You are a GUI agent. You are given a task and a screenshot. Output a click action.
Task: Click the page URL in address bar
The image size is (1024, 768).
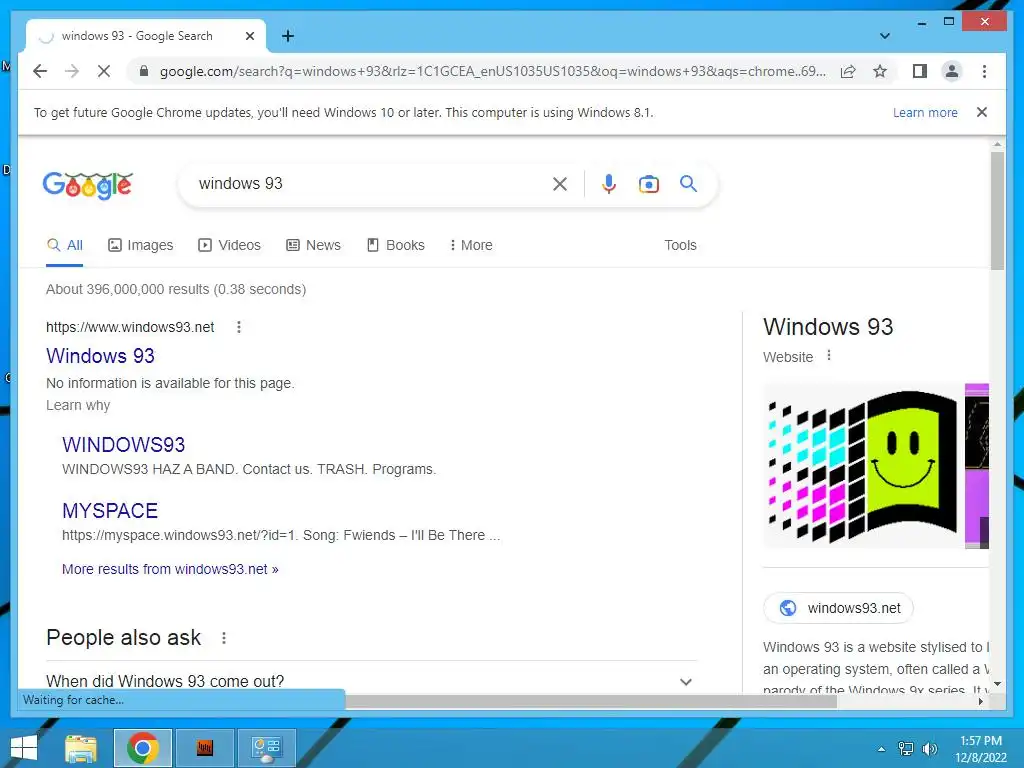click(493, 71)
